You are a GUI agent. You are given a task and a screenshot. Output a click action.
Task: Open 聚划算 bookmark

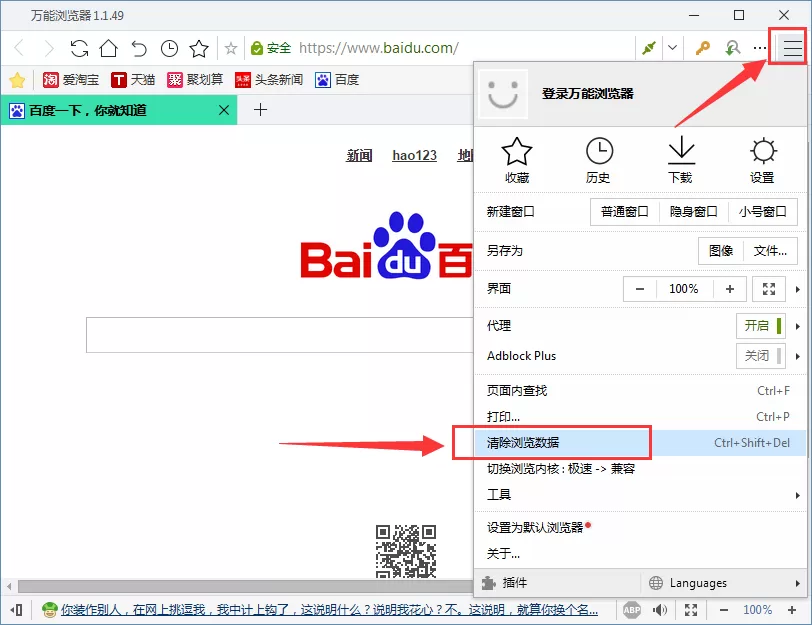[x=195, y=80]
